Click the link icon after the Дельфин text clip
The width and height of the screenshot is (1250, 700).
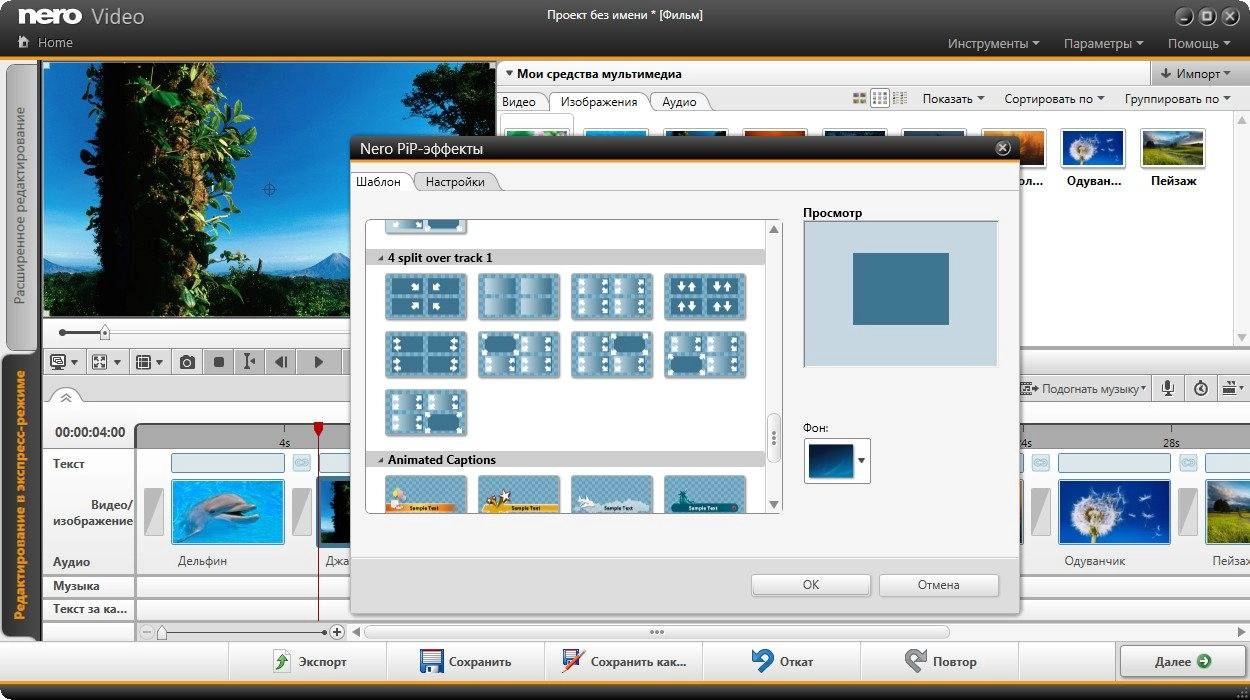pos(302,463)
